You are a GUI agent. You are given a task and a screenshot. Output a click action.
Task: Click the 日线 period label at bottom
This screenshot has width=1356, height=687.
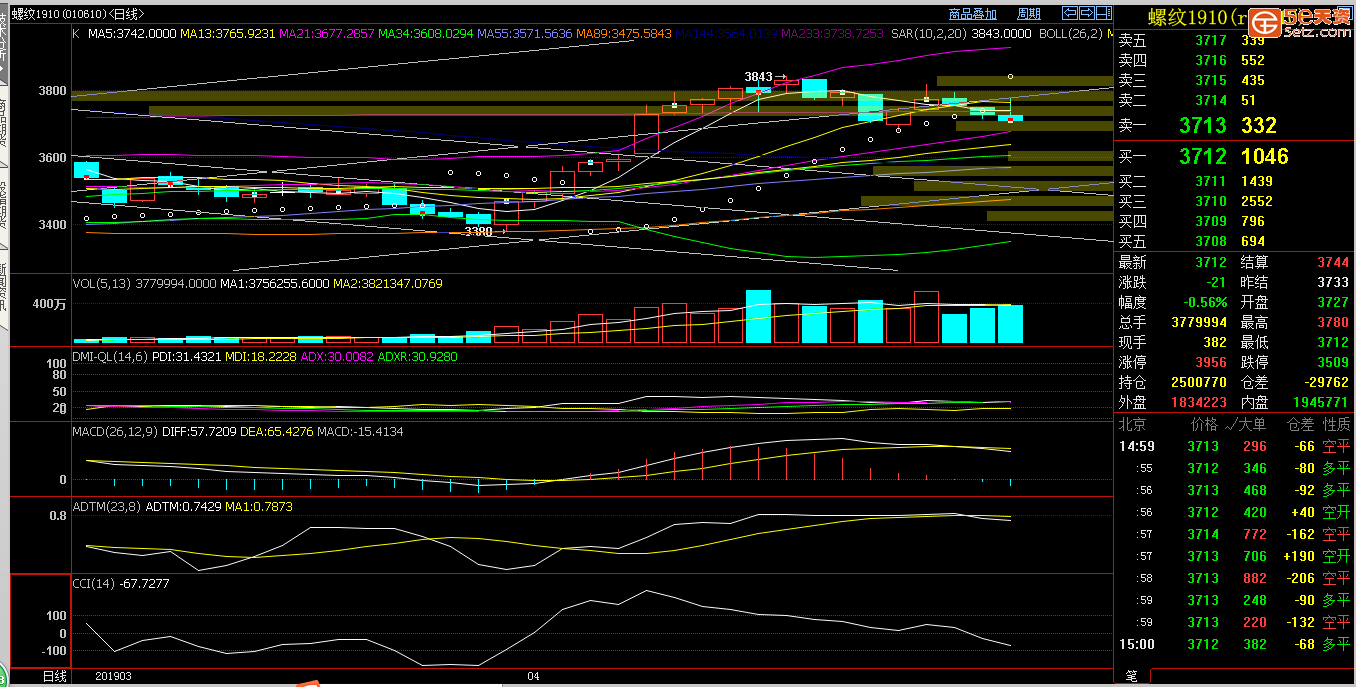54,677
